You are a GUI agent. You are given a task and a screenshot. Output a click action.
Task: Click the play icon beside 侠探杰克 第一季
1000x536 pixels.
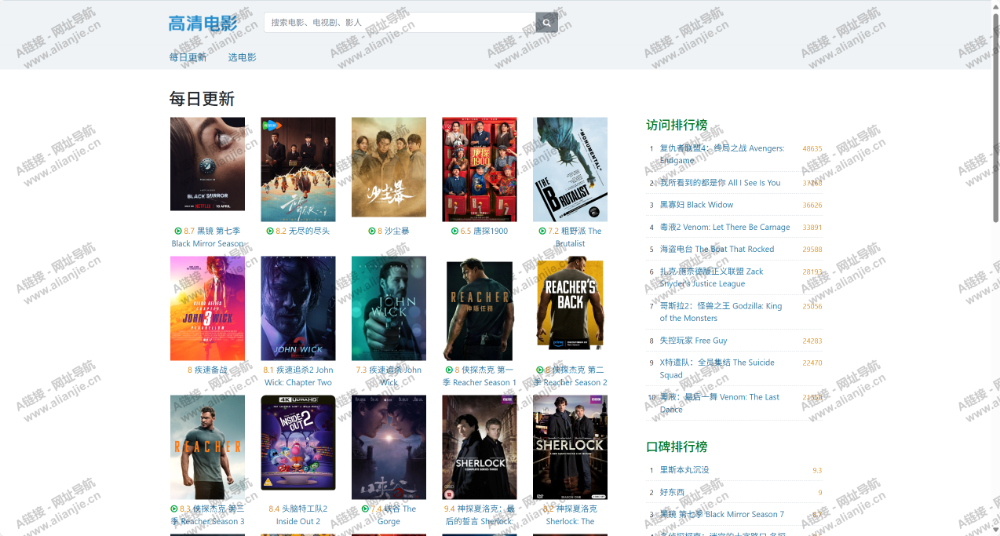tap(450, 370)
